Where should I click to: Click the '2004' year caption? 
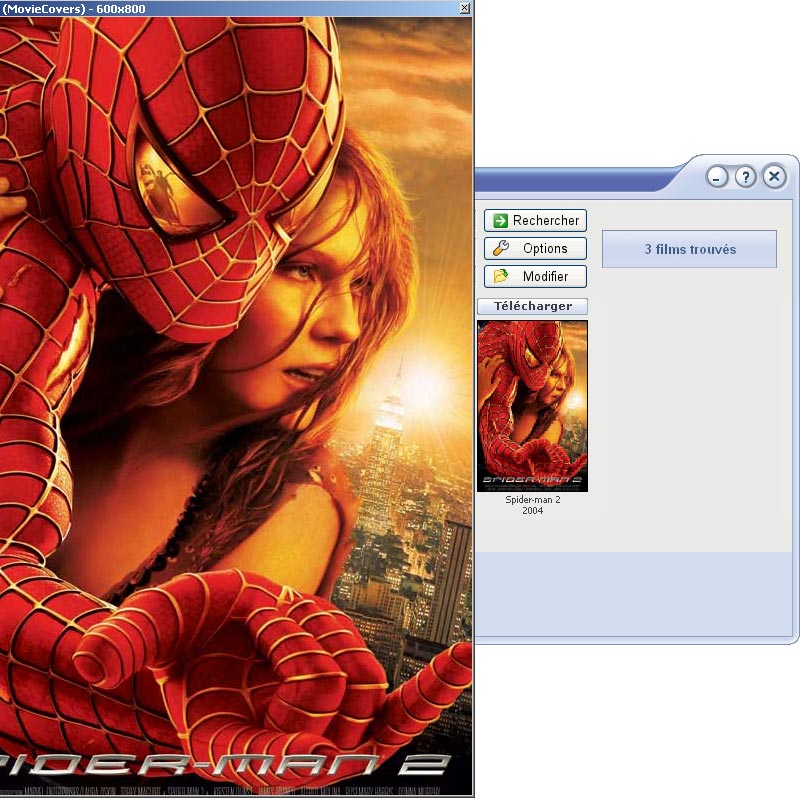533,510
